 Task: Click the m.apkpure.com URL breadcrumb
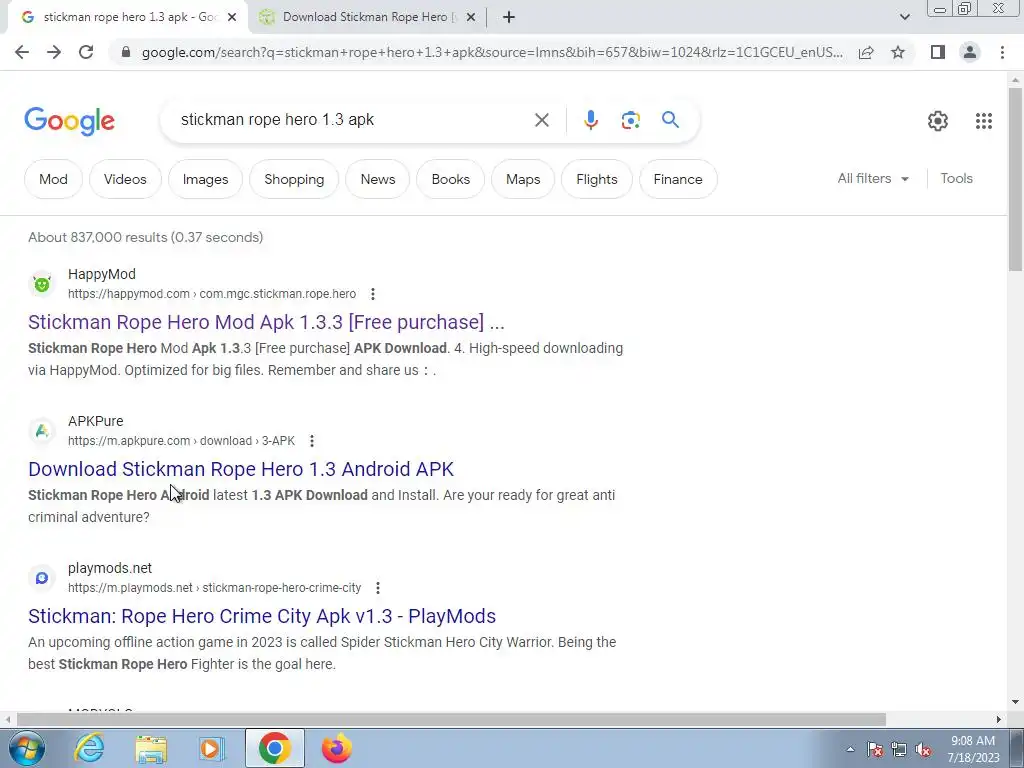click(182, 441)
